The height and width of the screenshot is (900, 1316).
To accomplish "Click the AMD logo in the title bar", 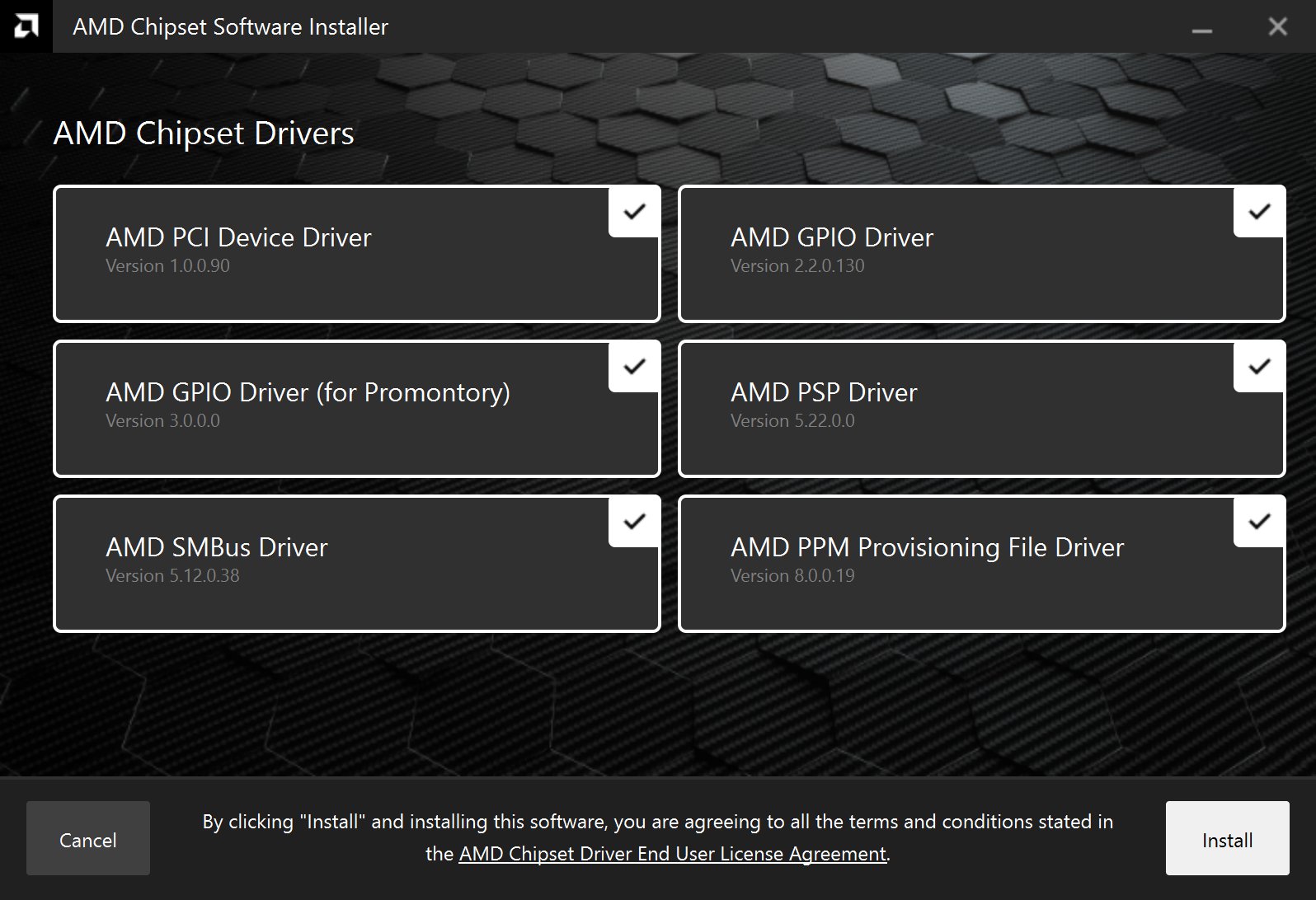I will [x=26, y=26].
